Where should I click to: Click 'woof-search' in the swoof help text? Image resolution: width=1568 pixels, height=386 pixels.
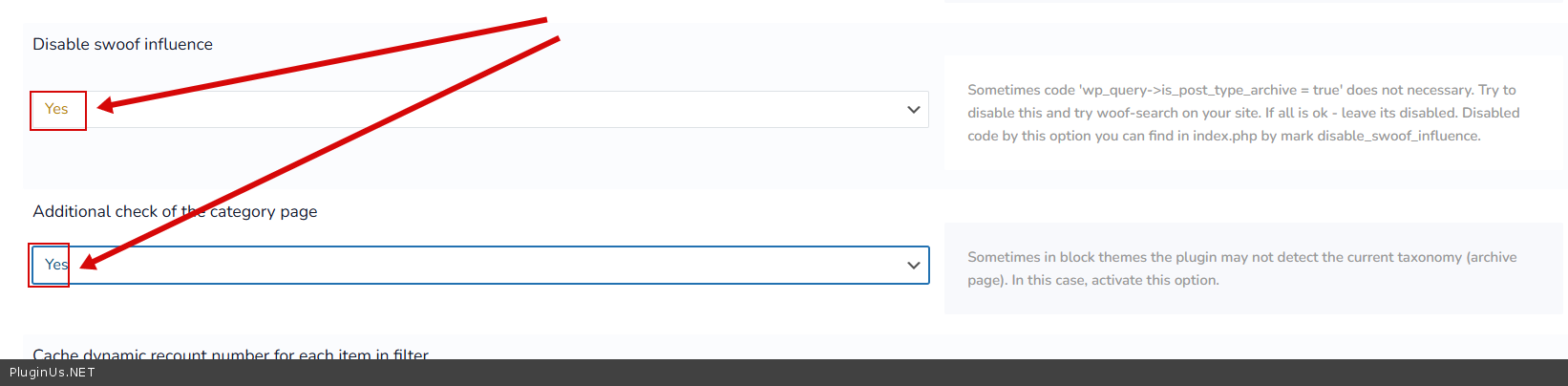click(1137, 113)
